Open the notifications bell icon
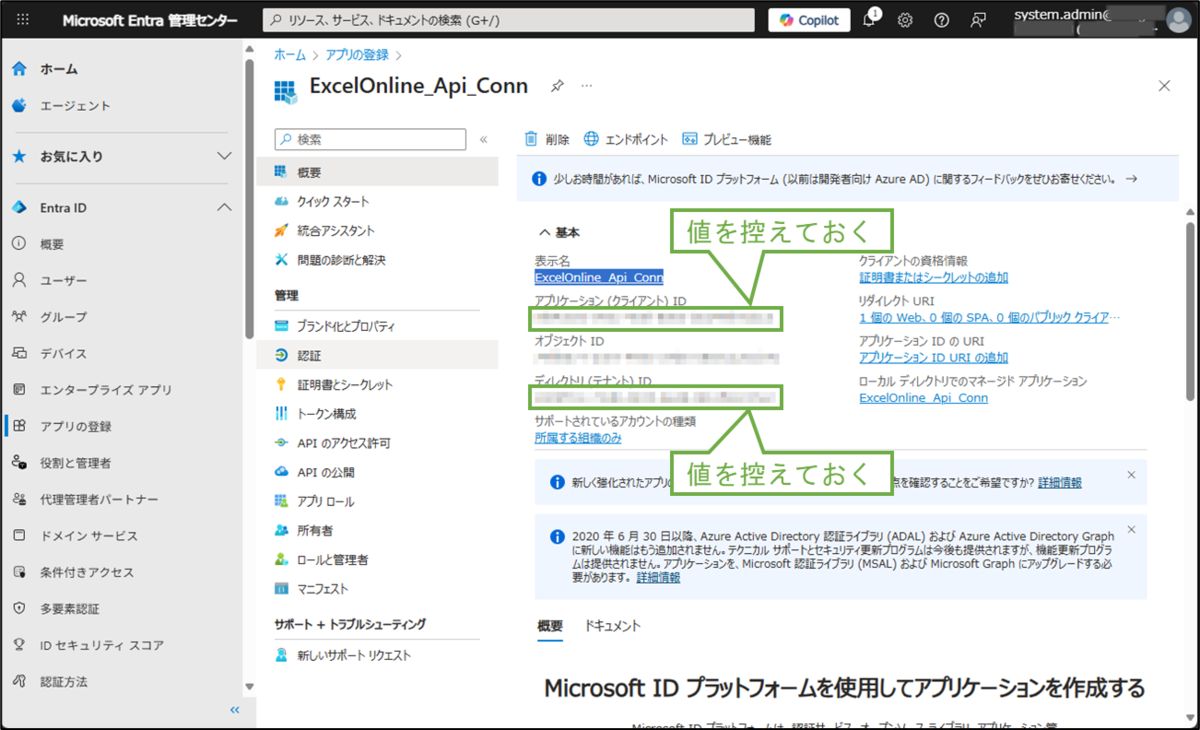This screenshot has width=1200, height=730. pyautogui.click(x=869, y=20)
